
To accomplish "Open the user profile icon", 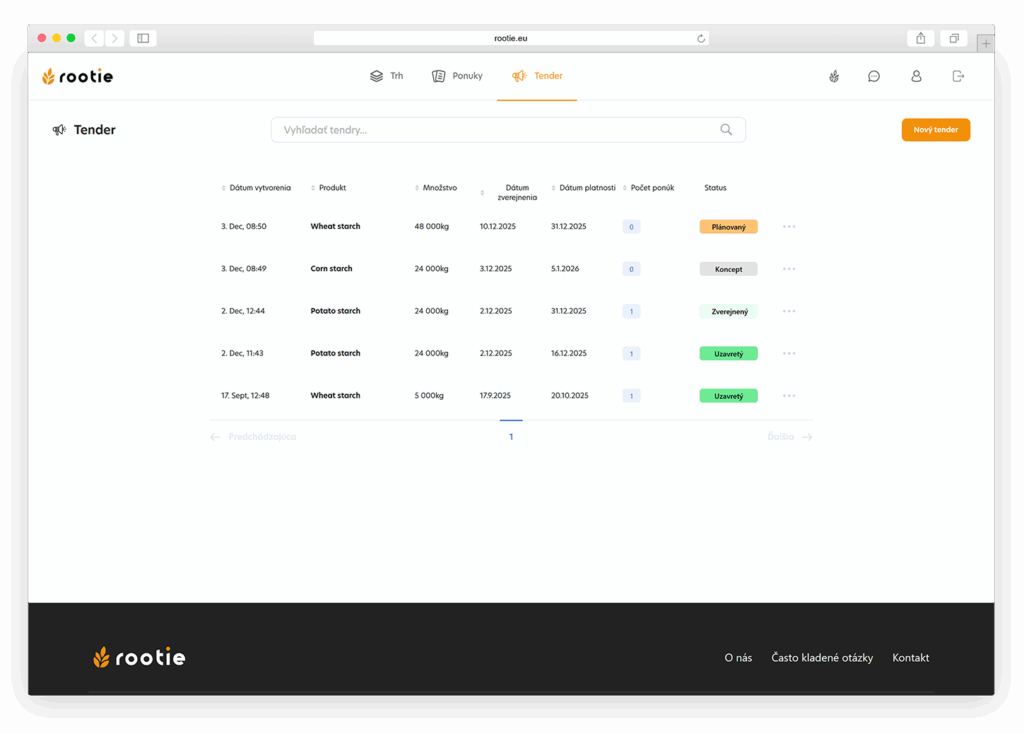I will pyautogui.click(x=916, y=76).
